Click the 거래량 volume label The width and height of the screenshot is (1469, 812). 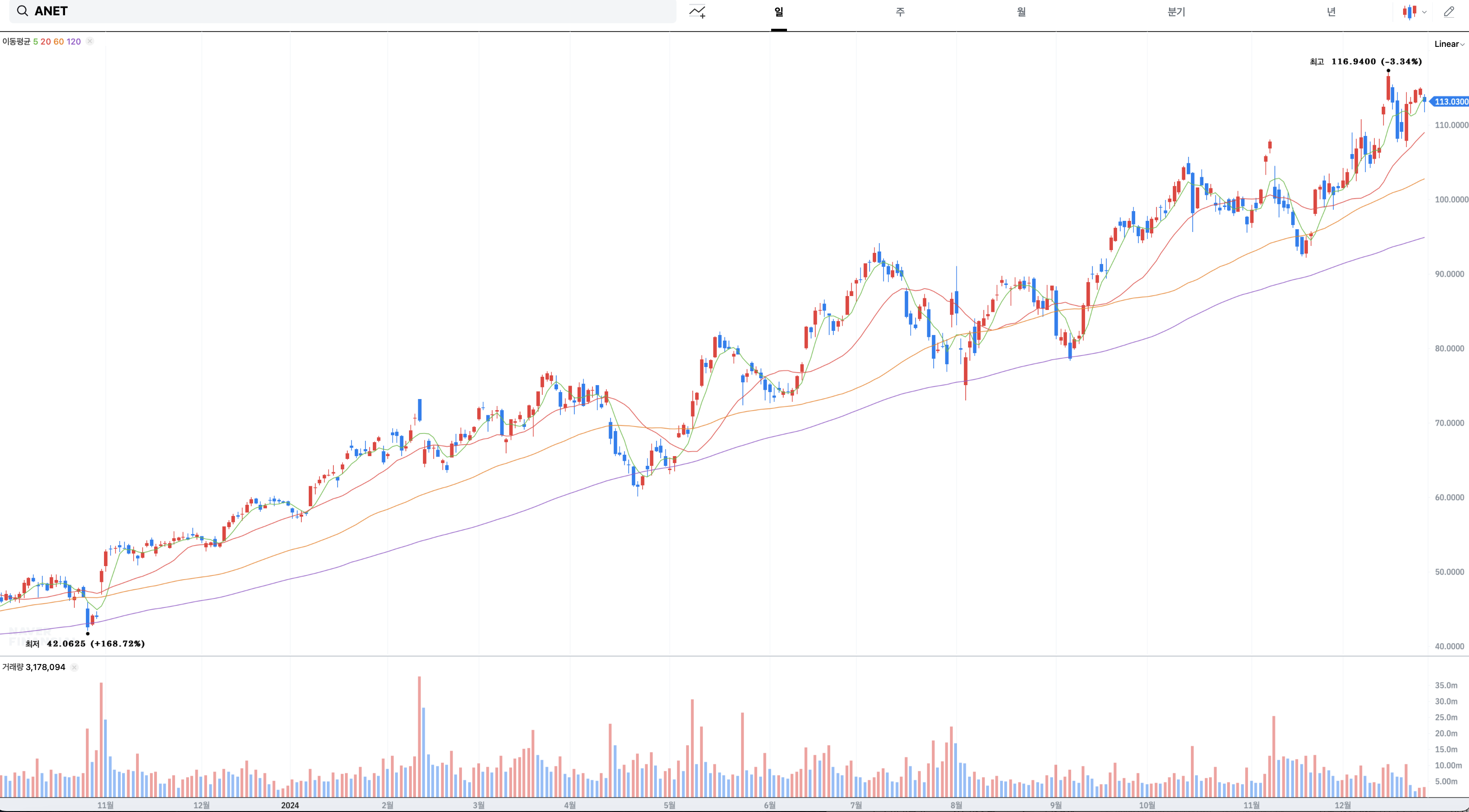click(13, 667)
